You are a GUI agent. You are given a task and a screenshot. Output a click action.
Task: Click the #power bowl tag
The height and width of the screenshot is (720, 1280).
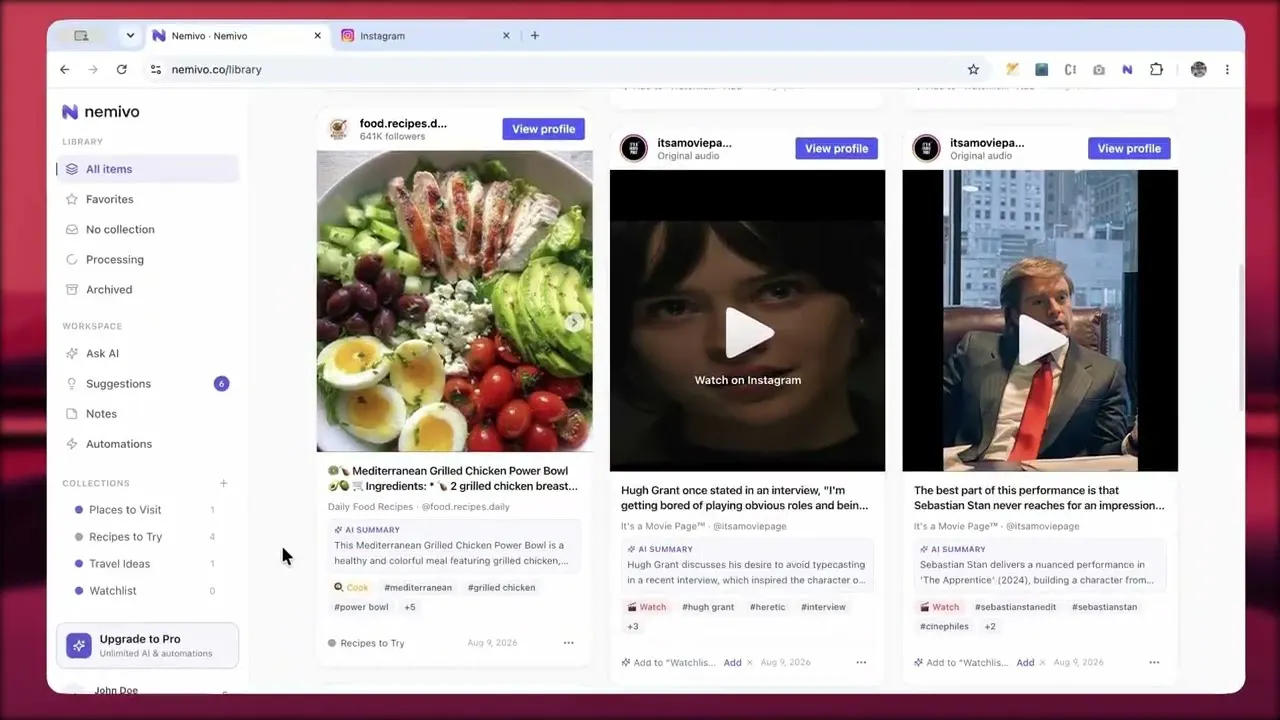361,607
